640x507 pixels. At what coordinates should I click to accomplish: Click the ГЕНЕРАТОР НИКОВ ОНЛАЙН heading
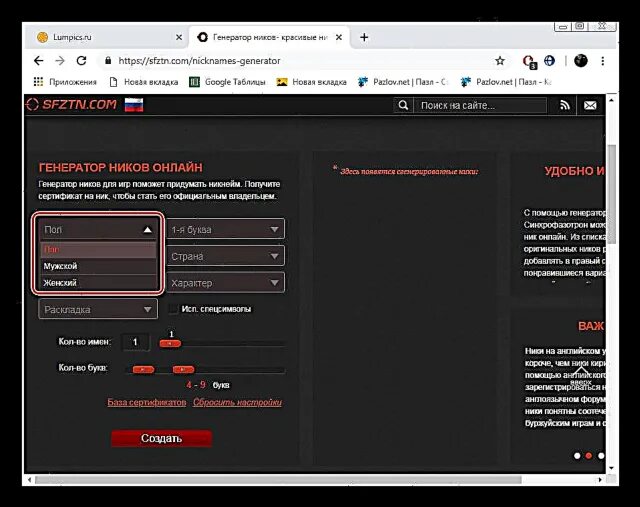point(120,167)
